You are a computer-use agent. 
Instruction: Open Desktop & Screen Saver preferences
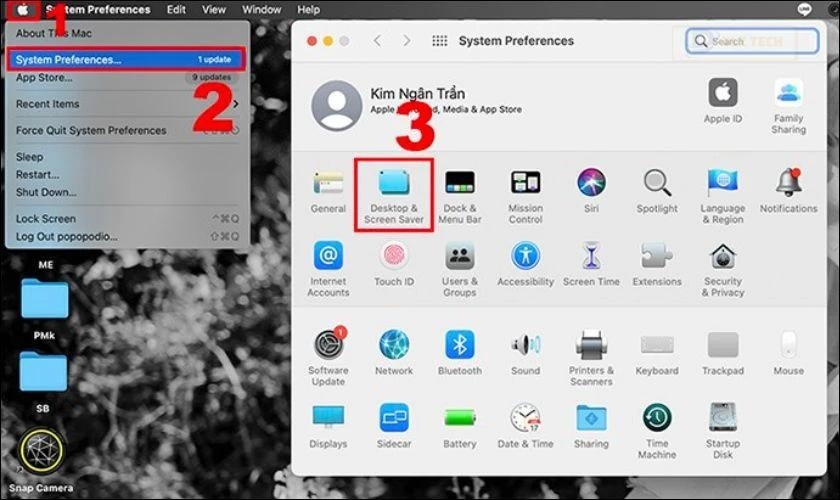[x=394, y=196]
